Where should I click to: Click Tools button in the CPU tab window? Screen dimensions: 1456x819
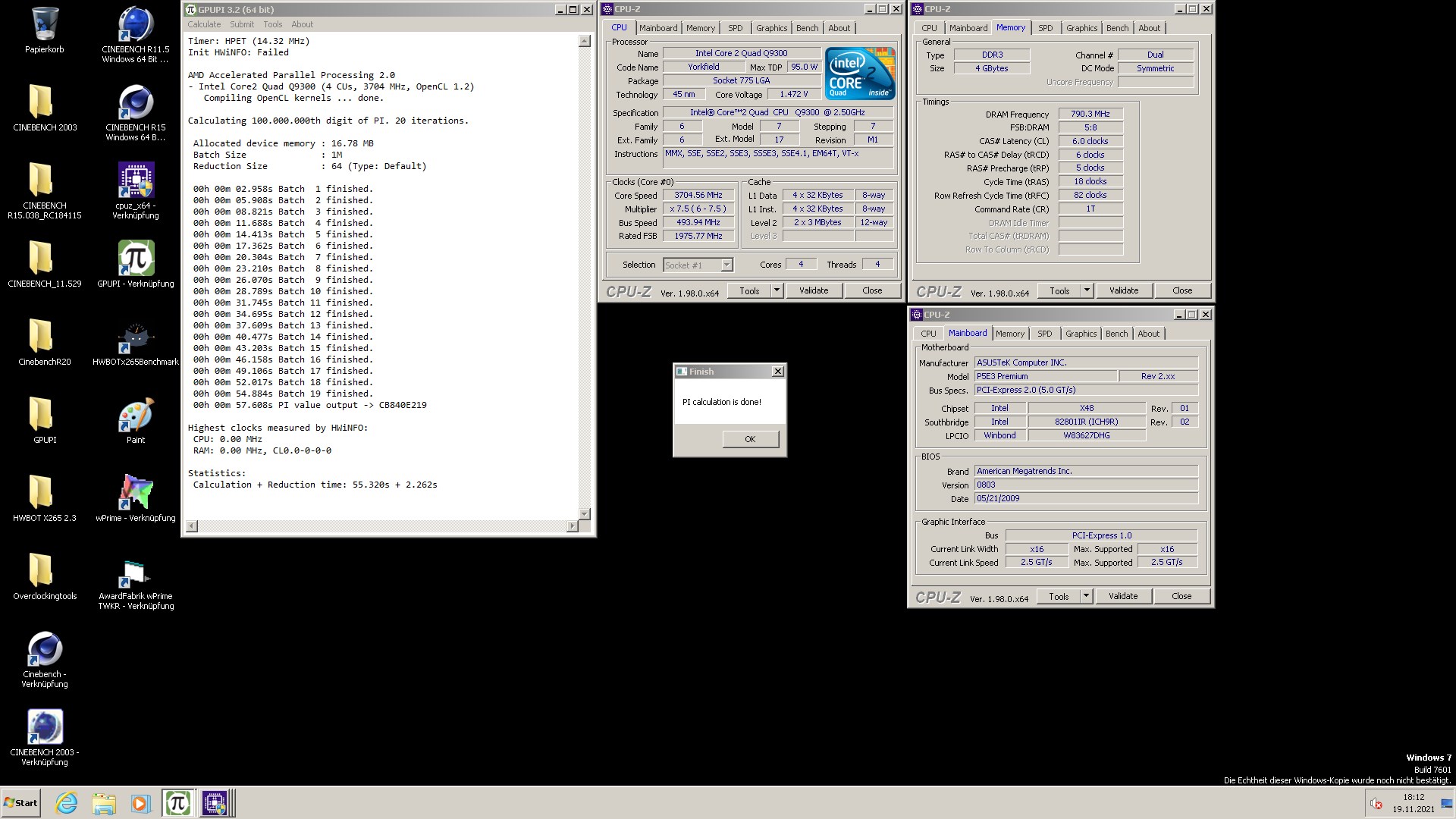pyautogui.click(x=749, y=290)
